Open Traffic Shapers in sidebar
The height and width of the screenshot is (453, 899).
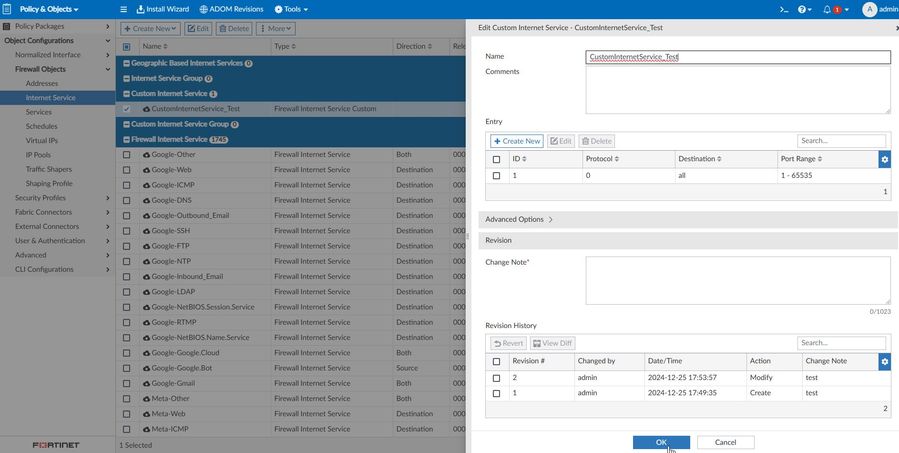click(49, 170)
